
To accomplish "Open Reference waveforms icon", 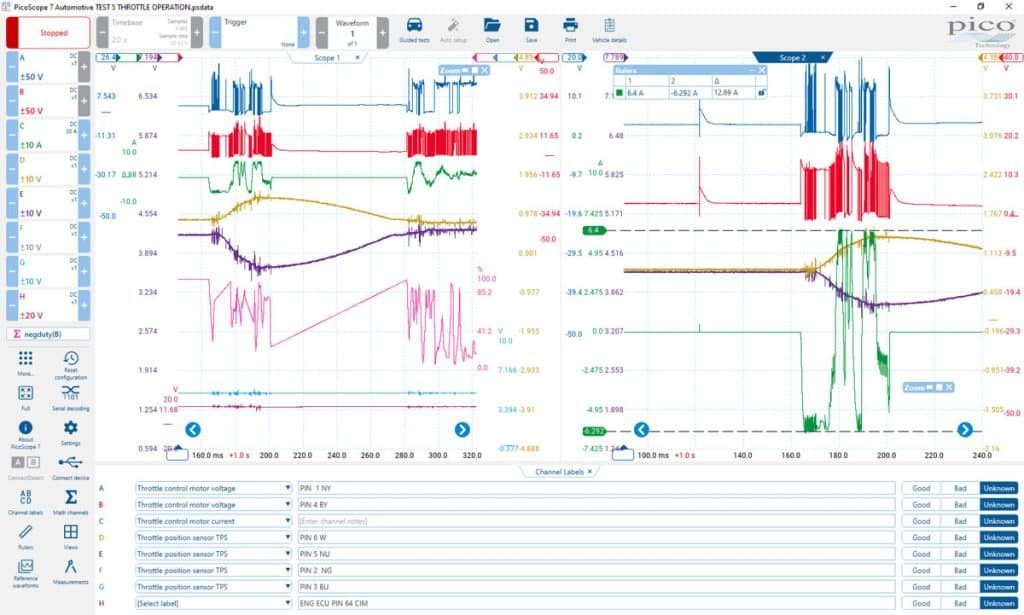I will 25,566.
